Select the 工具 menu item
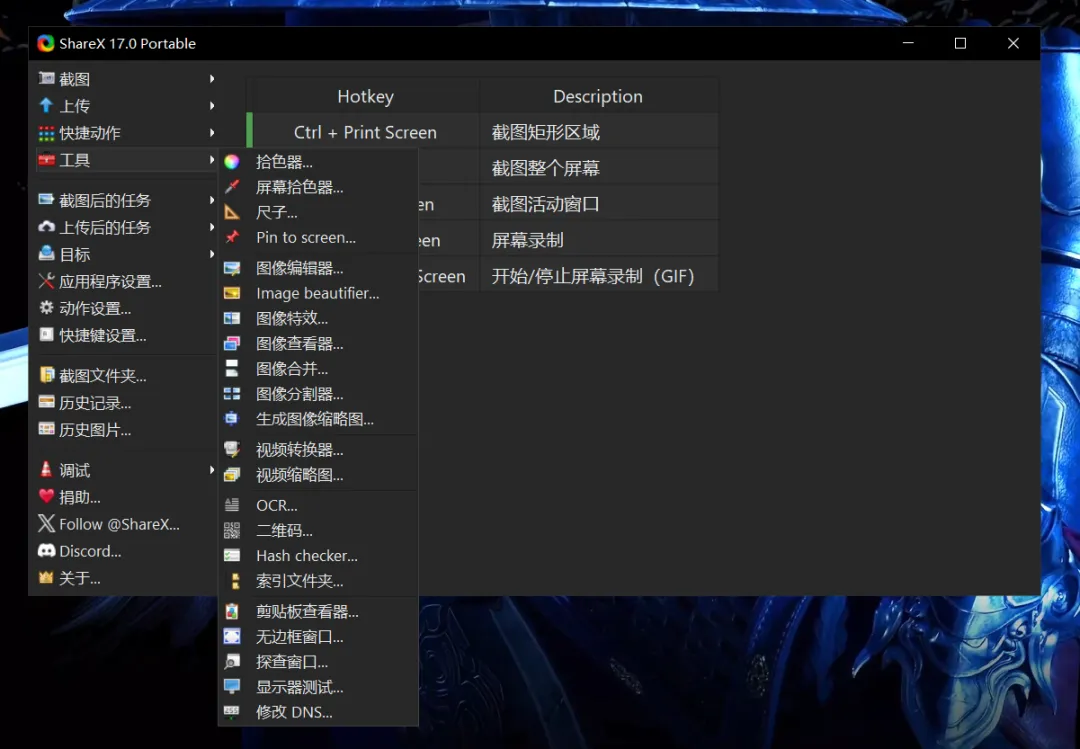This screenshot has width=1080, height=749. click(127, 160)
